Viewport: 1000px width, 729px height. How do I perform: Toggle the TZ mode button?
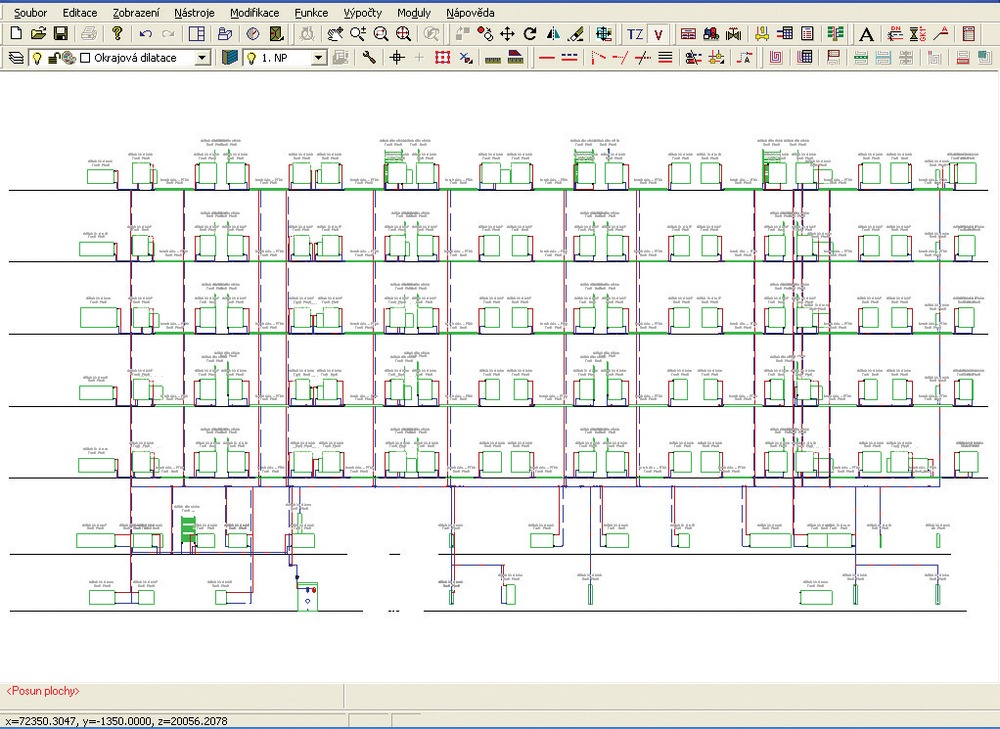pyautogui.click(x=635, y=34)
